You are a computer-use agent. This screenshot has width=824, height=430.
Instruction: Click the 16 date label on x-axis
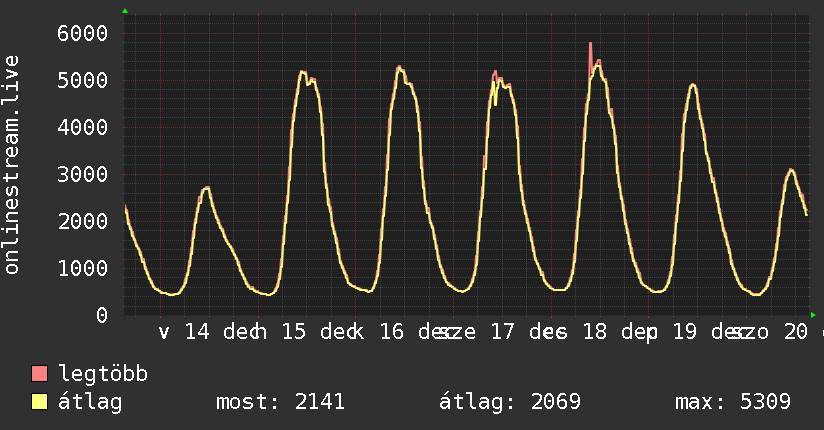coord(392,332)
